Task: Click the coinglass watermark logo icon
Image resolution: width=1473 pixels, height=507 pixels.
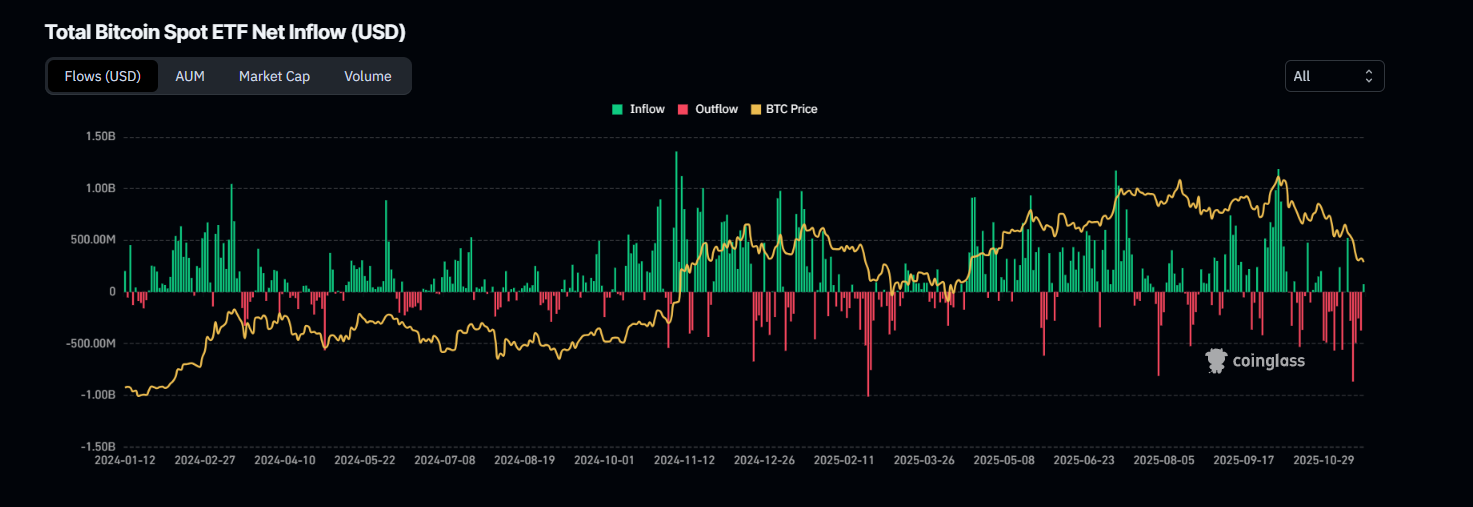Action: click(1216, 361)
